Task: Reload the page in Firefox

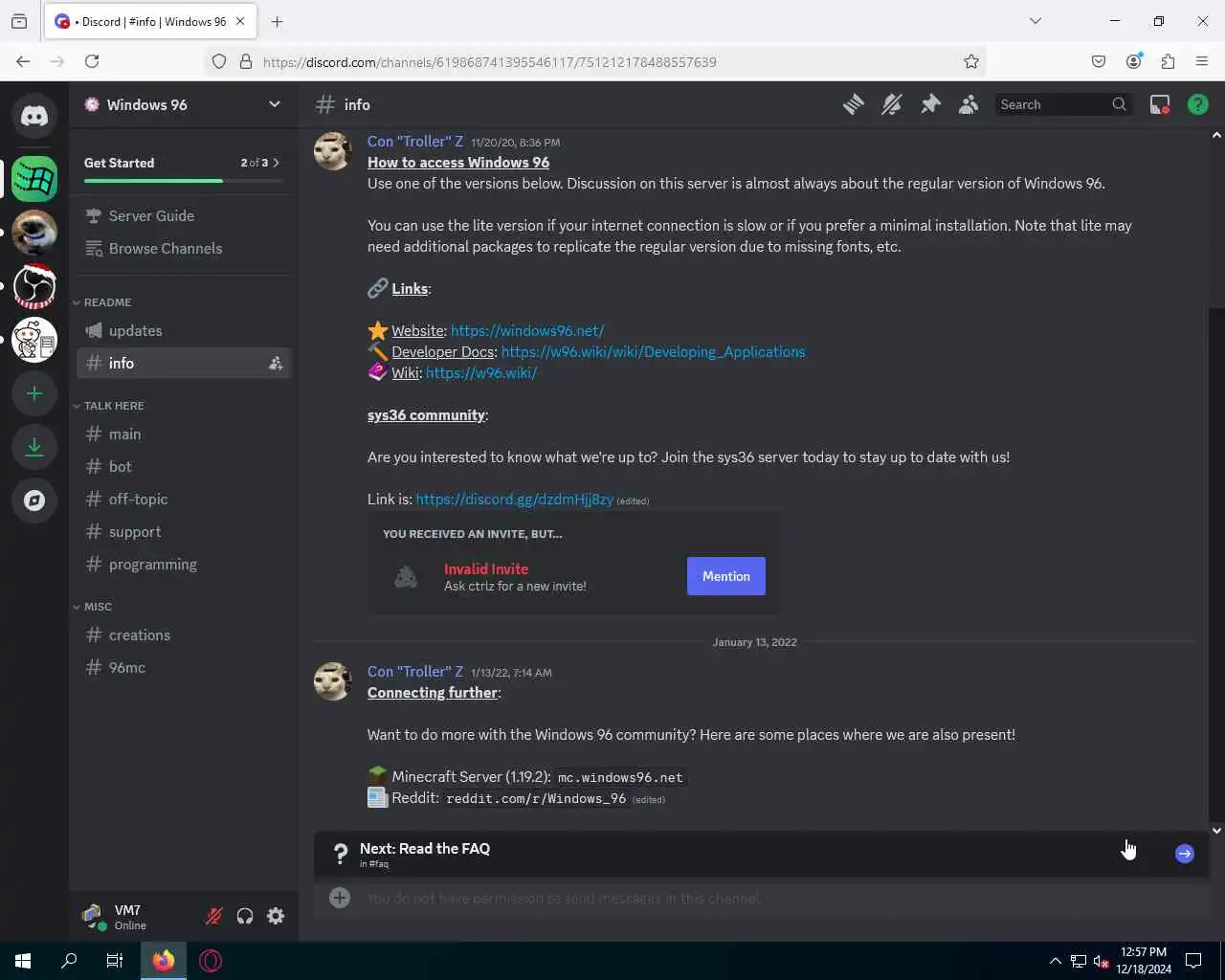Action: pyautogui.click(x=92, y=61)
